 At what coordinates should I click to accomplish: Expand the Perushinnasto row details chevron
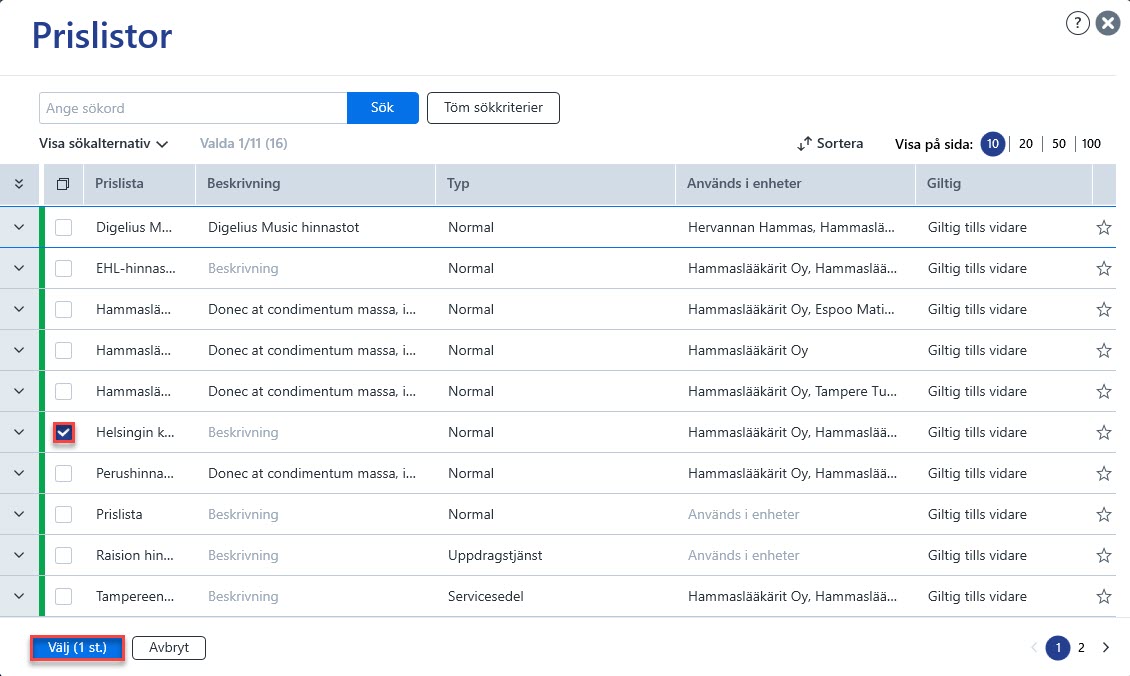coord(19,473)
